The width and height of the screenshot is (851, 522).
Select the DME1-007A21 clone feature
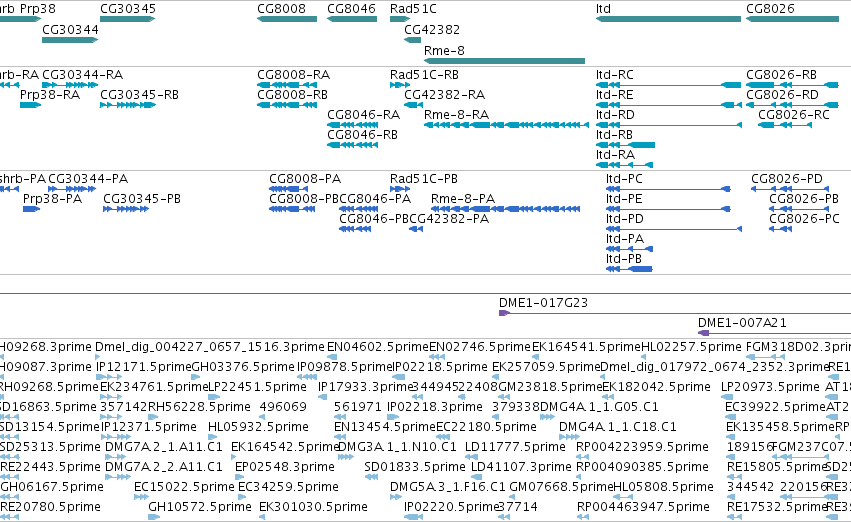coord(774,333)
